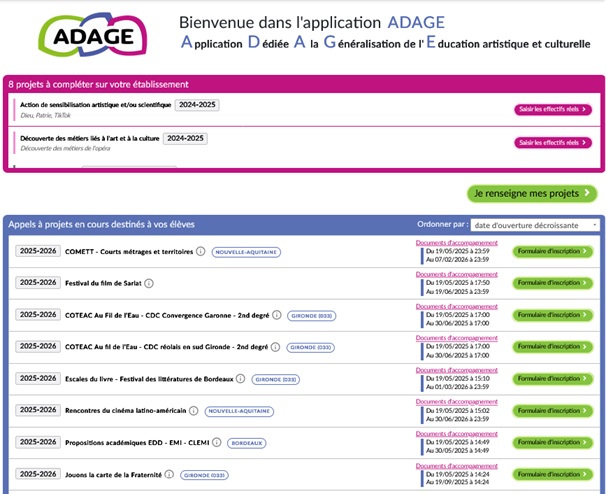606x494 pixels.
Task: Select 'Rencontres du cinéma latino-américain' title
Action: tap(126, 411)
